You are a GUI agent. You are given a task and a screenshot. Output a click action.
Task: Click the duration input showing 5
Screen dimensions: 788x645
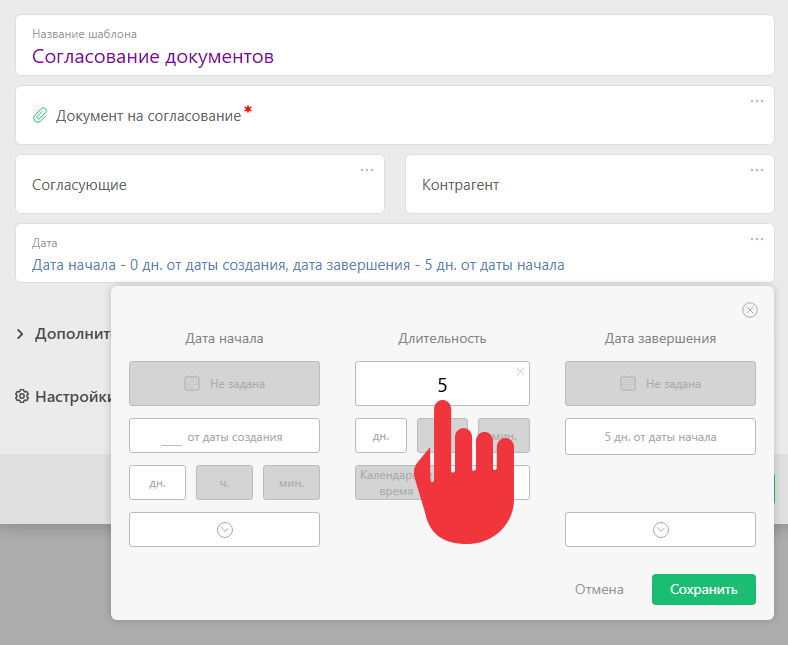pyautogui.click(x=442, y=384)
